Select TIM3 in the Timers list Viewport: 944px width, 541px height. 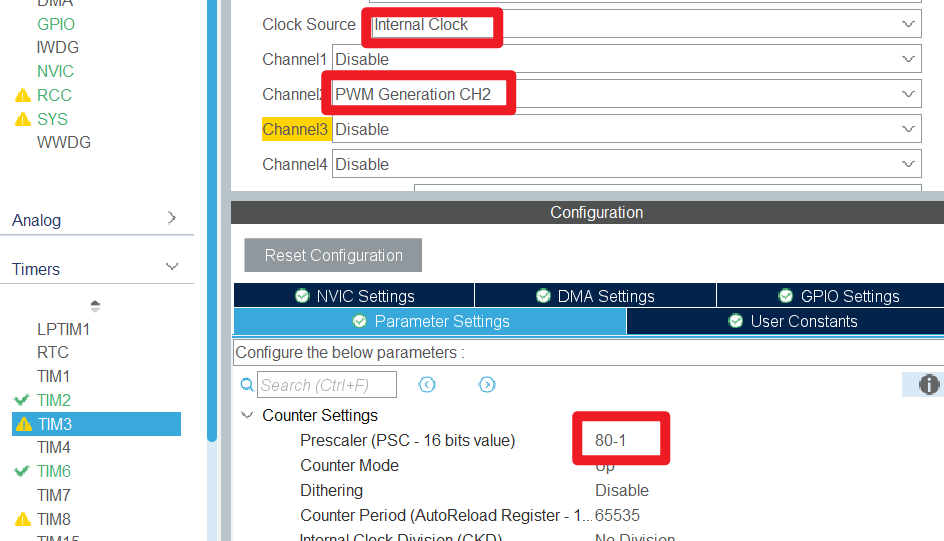96,424
